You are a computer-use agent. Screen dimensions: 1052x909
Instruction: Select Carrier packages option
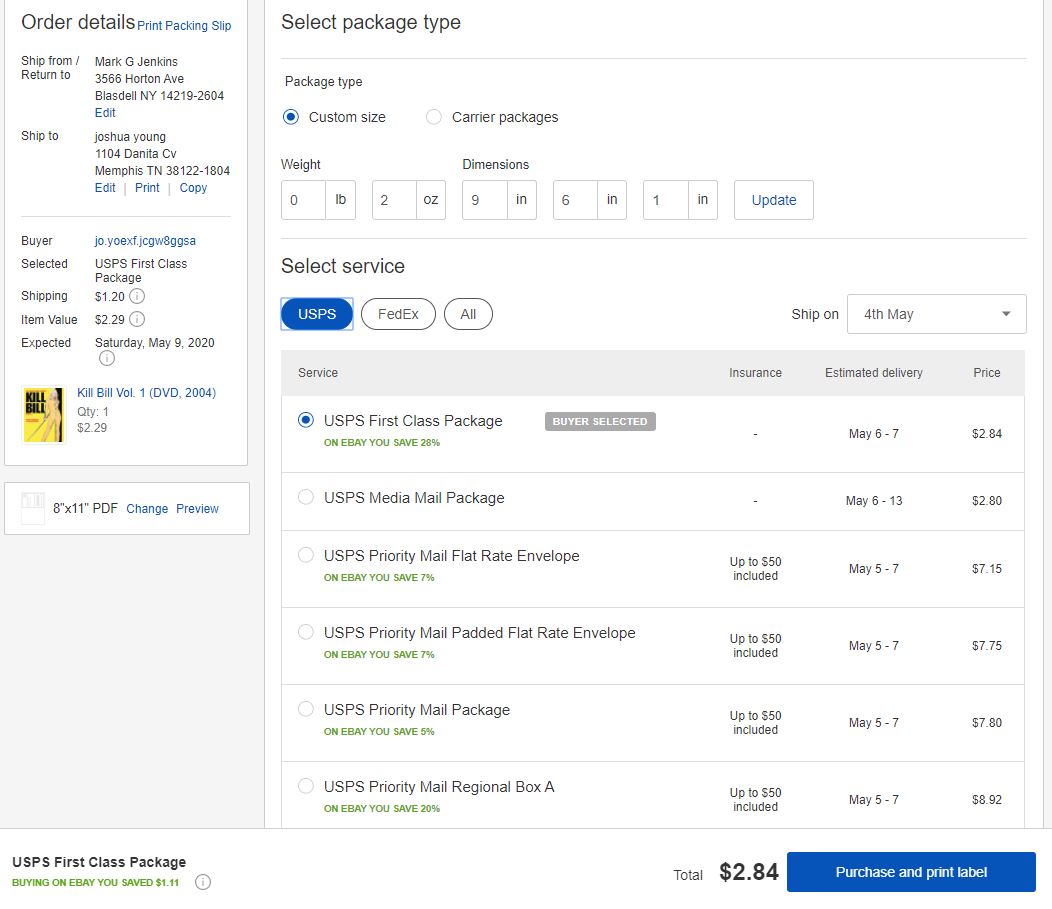pos(434,117)
